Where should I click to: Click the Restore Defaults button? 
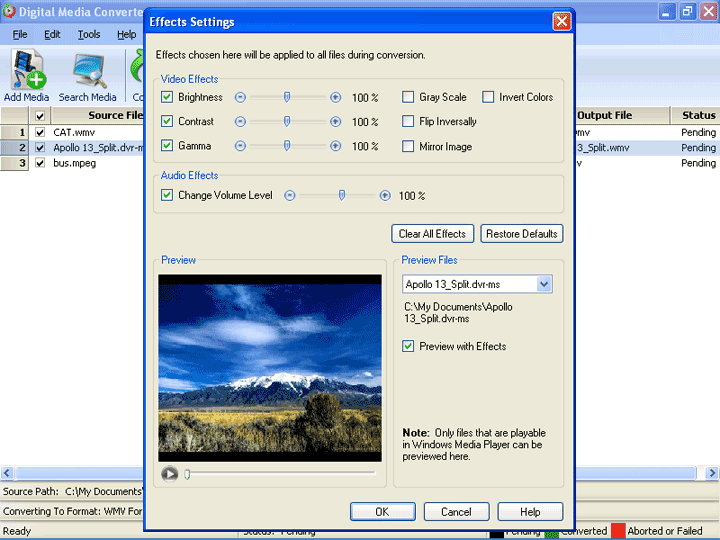521,234
